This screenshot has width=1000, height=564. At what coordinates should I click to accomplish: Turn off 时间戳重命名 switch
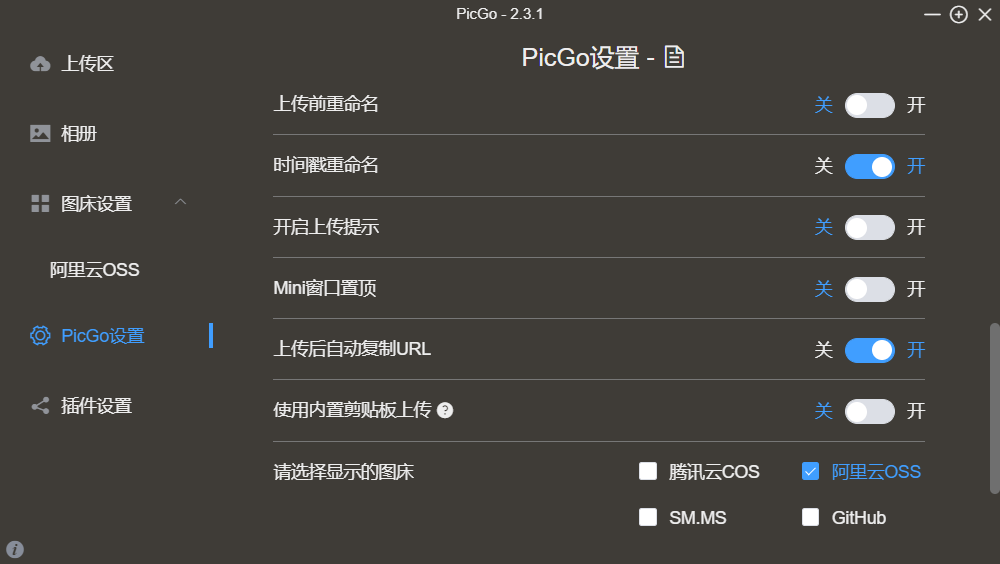(x=869, y=166)
